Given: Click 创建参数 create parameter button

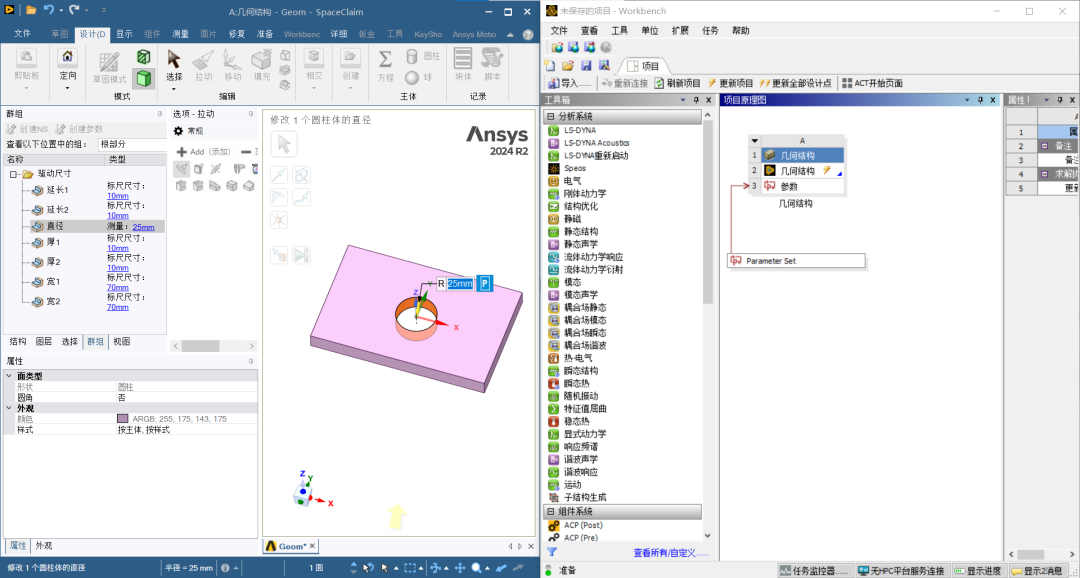Looking at the screenshot, I should coord(79,129).
